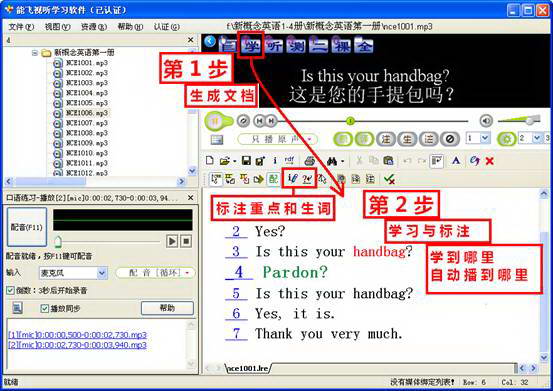Click the mark new word icon
This screenshot has height=391, width=553.
pyautogui.click(x=307, y=179)
